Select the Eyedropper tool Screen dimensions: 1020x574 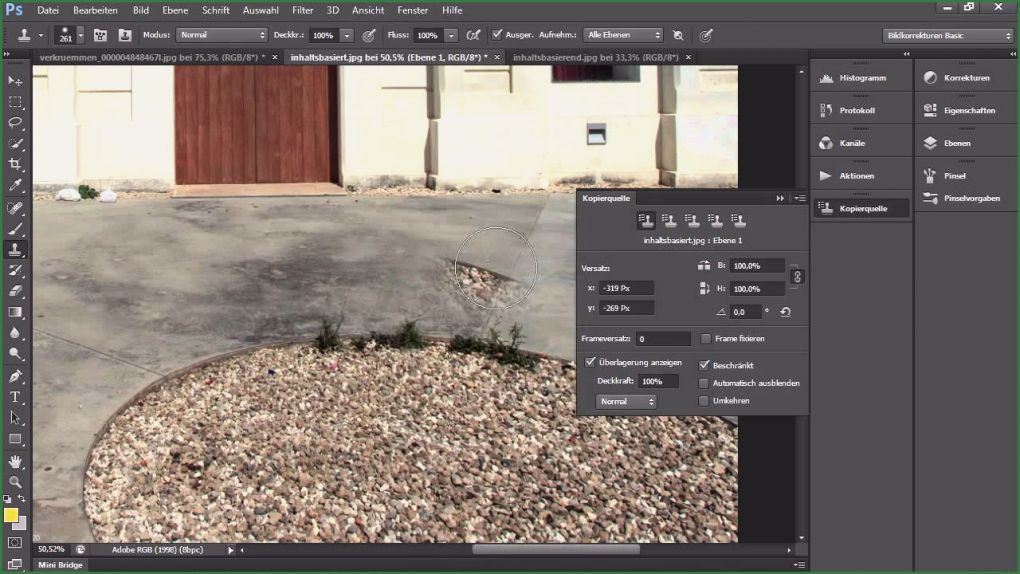coord(15,185)
